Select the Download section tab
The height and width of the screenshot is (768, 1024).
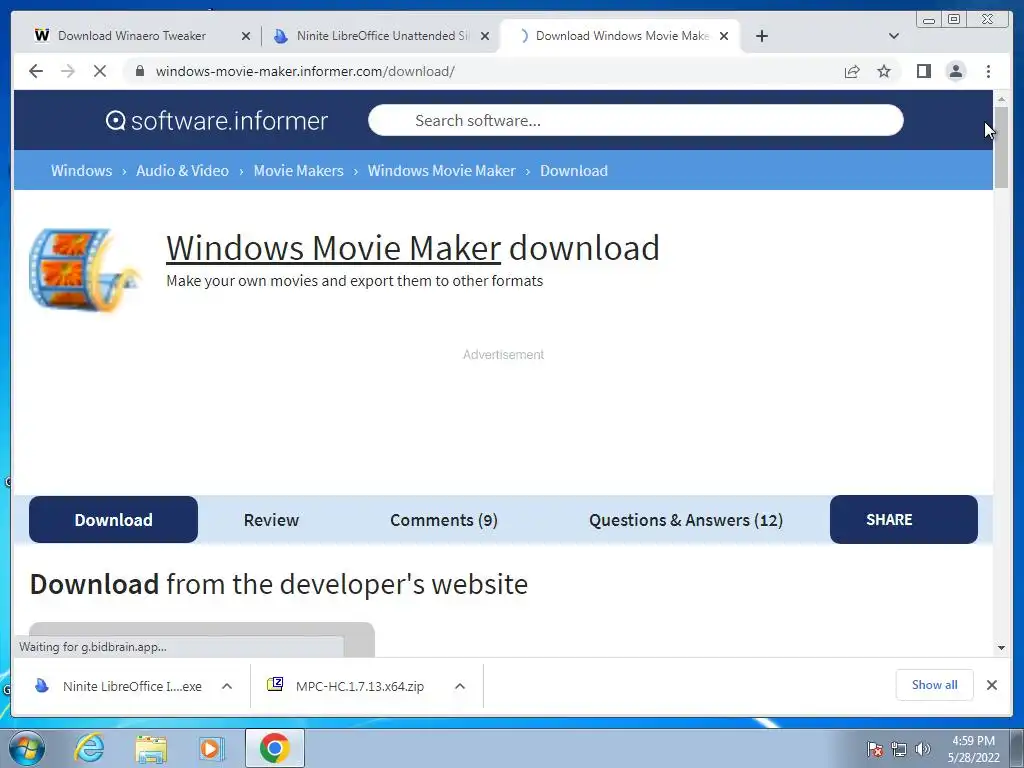[114, 520]
